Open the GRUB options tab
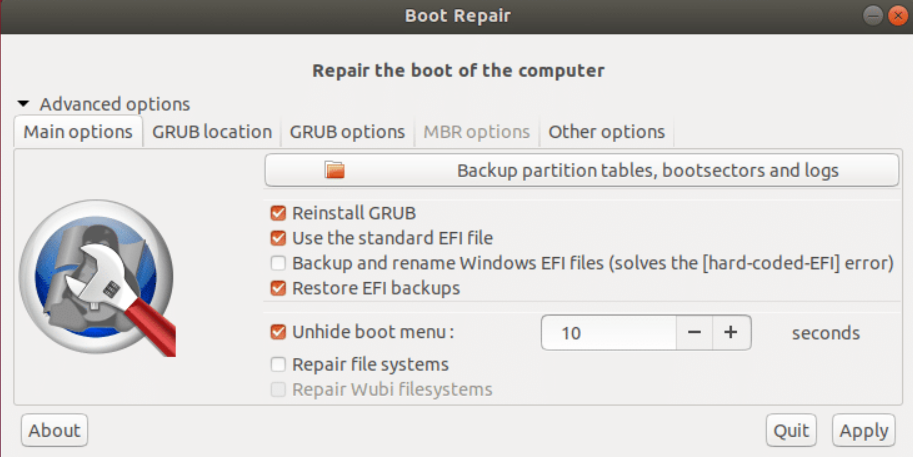Viewport: 913px width, 457px height. click(348, 132)
